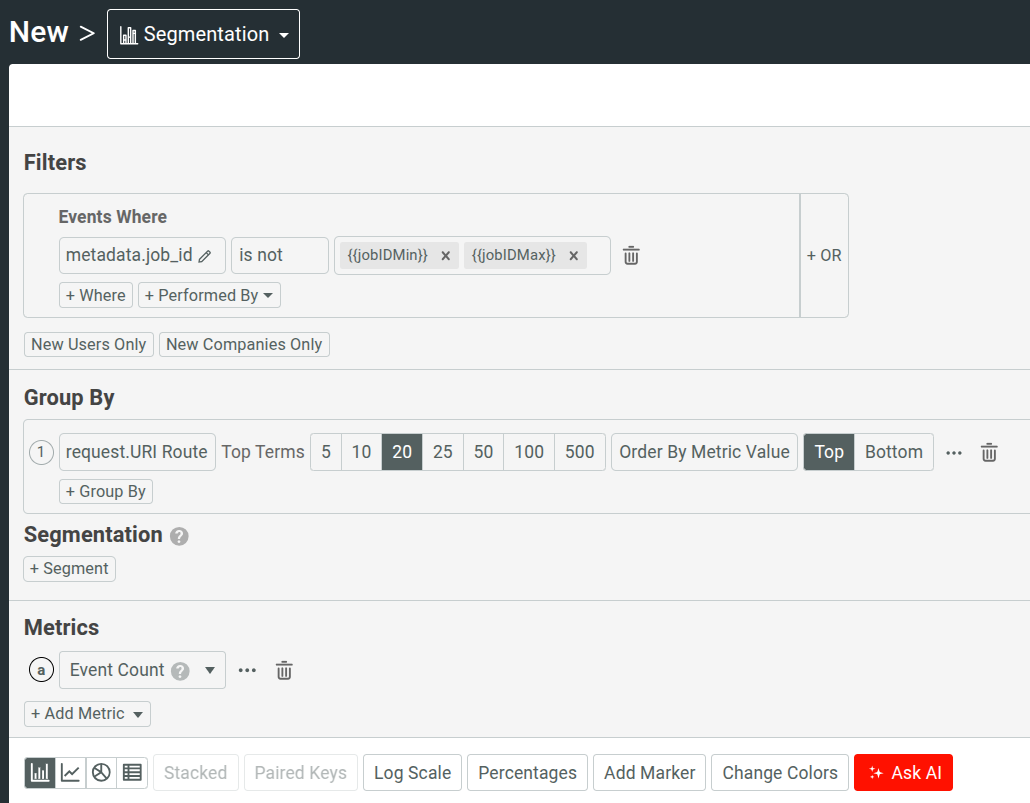Switch to the line chart view icon
Image resolution: width=1030 pixels, height=803 pixels.
[70, 772]
